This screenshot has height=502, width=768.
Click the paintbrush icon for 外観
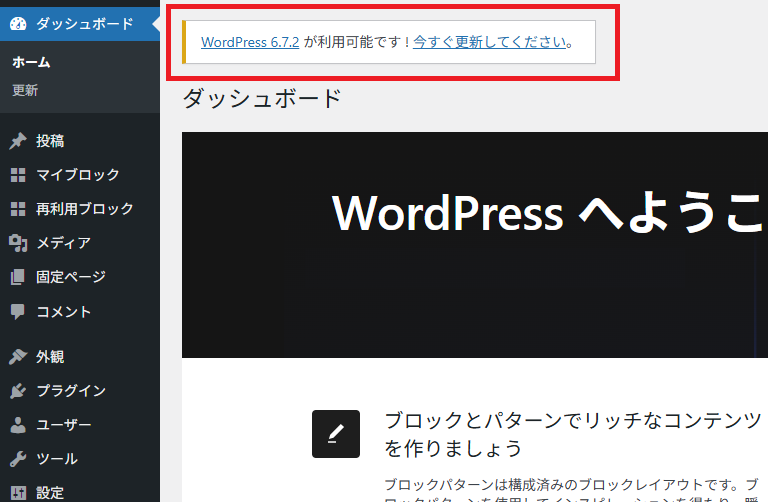click(x=17, y=357)
